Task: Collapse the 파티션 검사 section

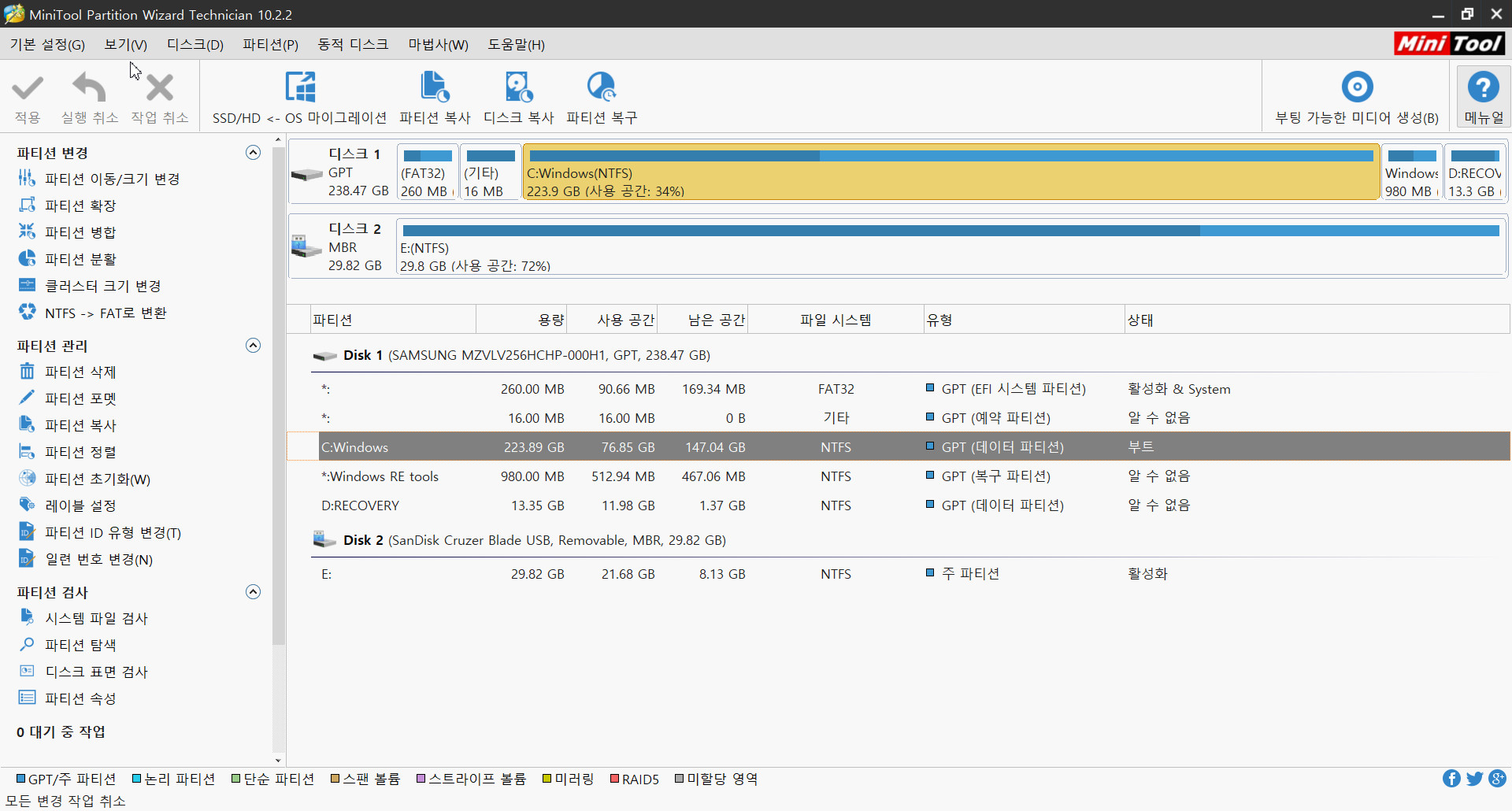Action: (x=253, y=592)
